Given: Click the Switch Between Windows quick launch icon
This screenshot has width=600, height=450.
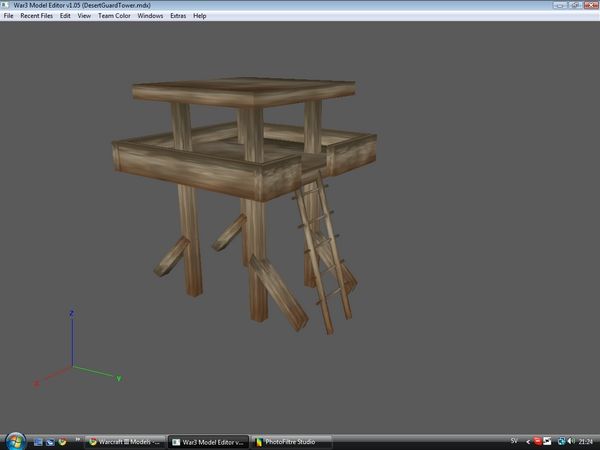Looking at the screenshot, I should [50, 442].
